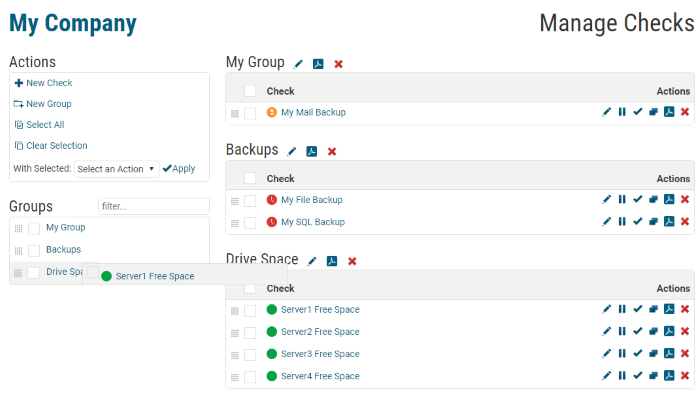Mark My Mail Backup as checked
The image size is (700, 397).
point(638,112)
